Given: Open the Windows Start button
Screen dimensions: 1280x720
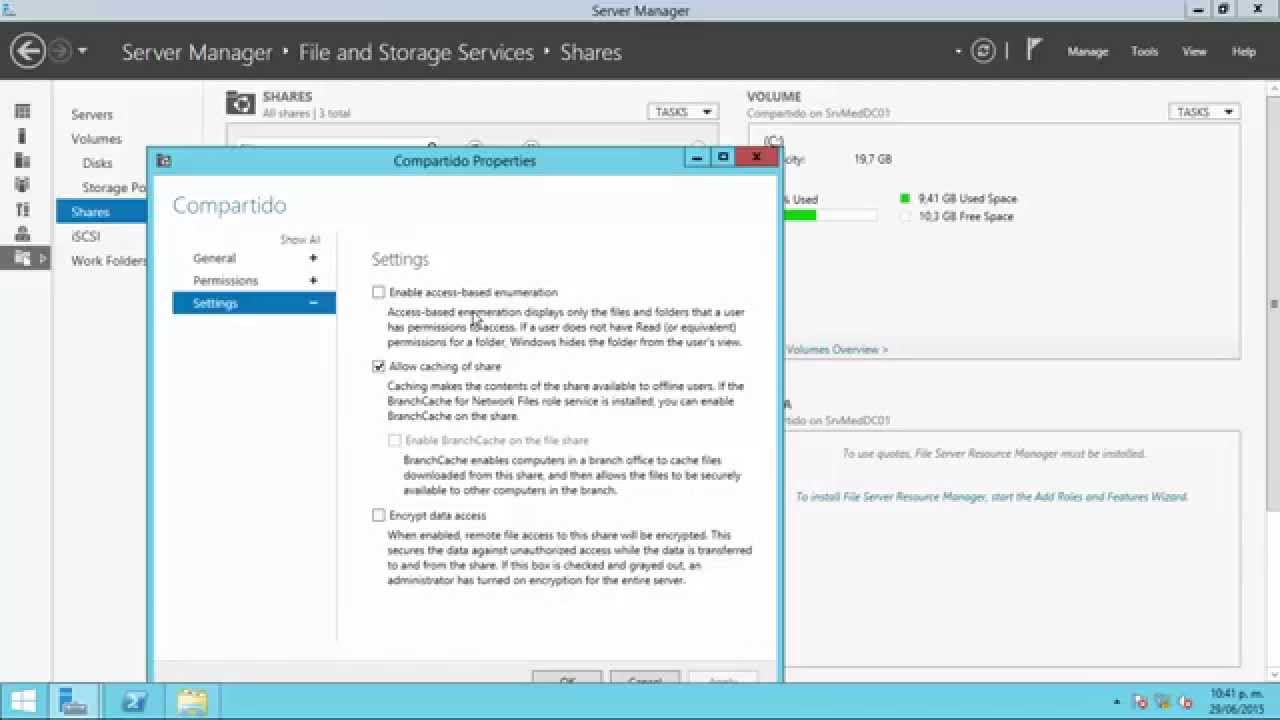Looking at the screenshot, I should pyautogui.click(x=23, y=702).
